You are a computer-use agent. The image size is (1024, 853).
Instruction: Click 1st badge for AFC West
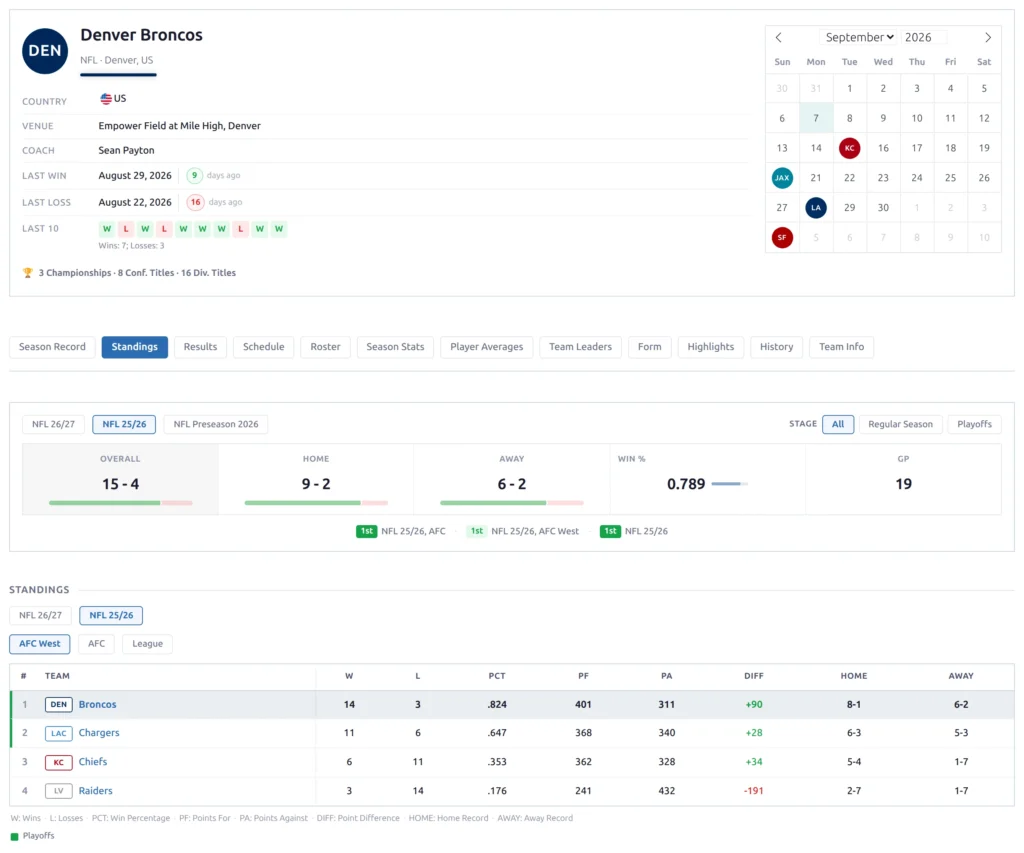477,532
